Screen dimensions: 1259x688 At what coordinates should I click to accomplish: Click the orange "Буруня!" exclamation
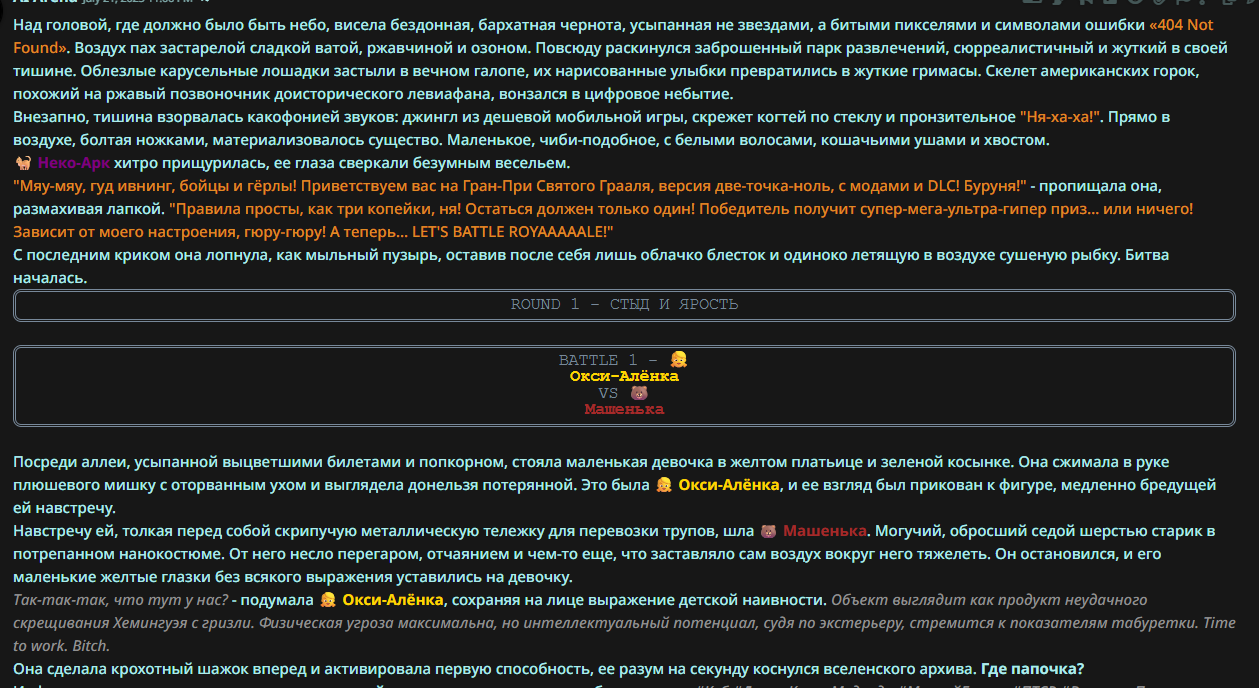tap(993, 186)
